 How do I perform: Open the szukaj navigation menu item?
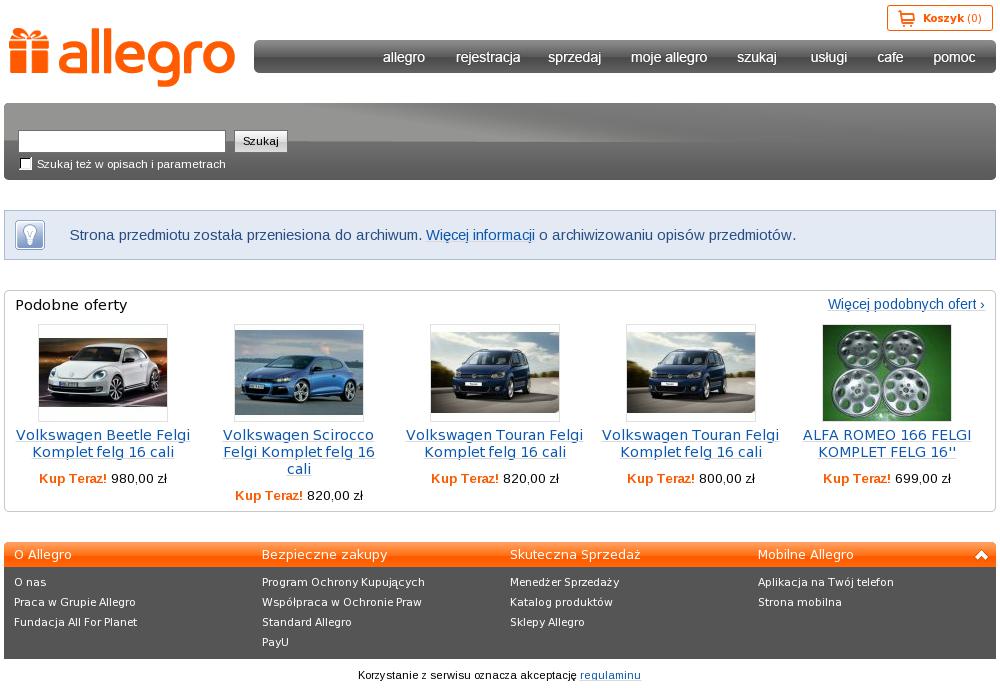pyautogui.click(x=757, y=57)
